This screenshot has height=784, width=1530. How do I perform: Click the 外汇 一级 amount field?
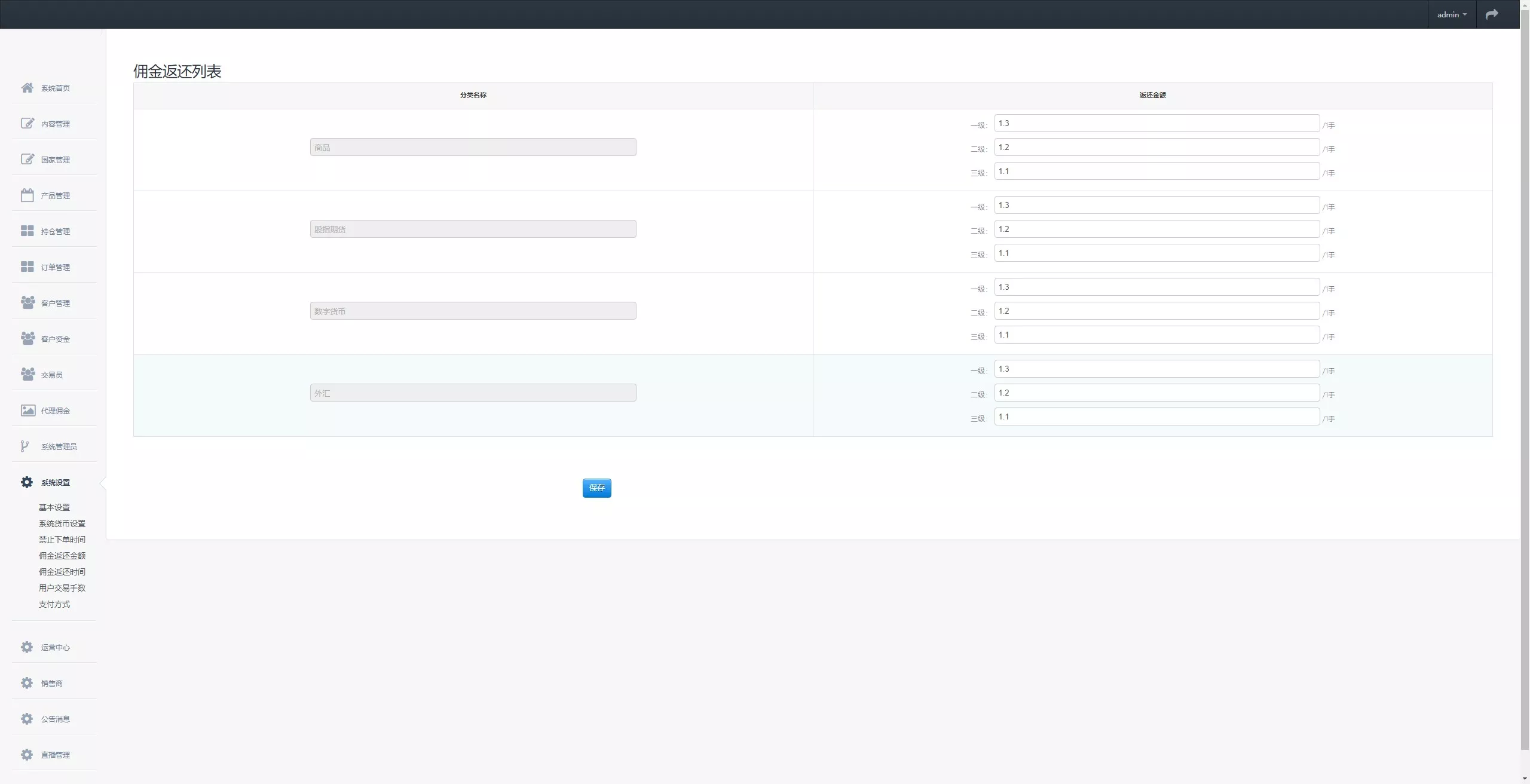1156,369
